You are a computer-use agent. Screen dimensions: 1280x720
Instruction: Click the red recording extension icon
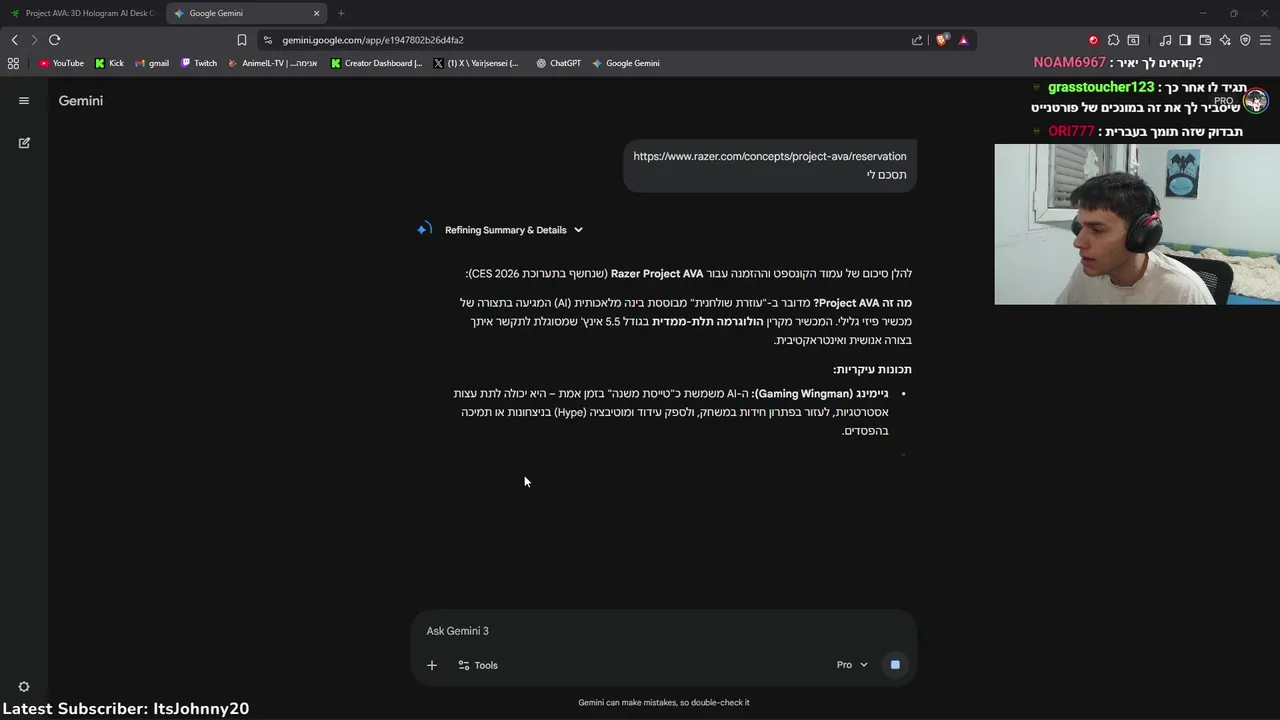point(1093,40)
